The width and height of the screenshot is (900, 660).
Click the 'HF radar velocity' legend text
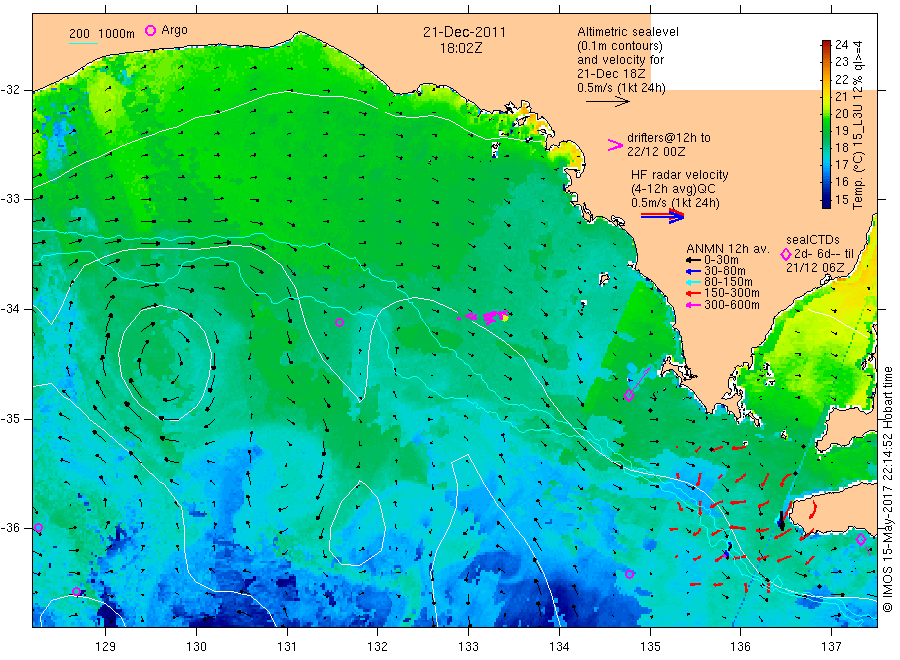[x=680, y=175]
